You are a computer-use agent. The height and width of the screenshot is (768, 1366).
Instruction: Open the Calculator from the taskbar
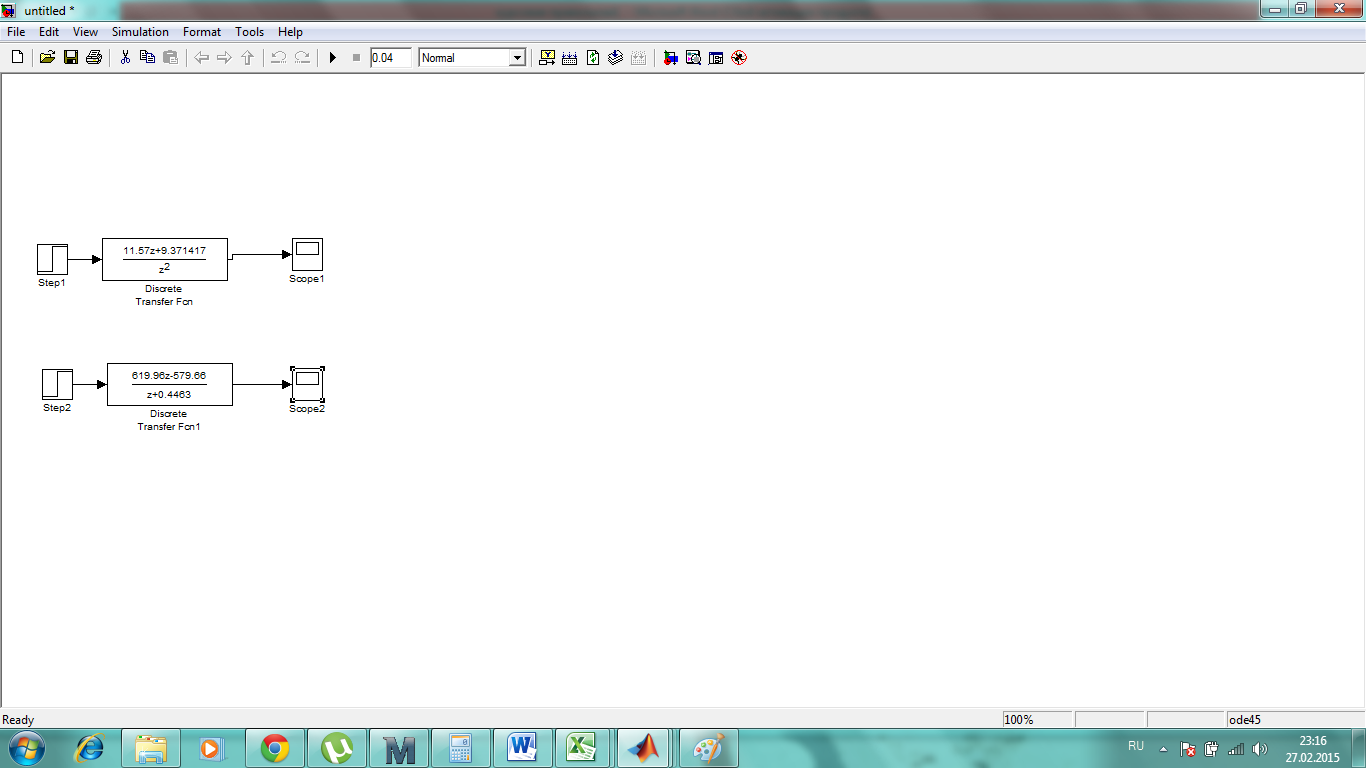click(x=461, y=748)
